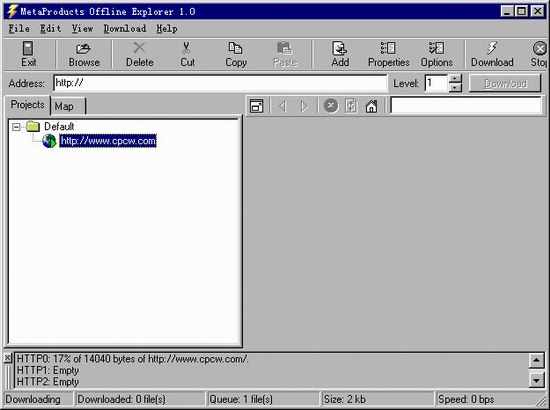Image resolution: width=550 pixels, height=410 pixels.
Task: Select the http://www.cpcw.com project
Action: tap(108, 141)
